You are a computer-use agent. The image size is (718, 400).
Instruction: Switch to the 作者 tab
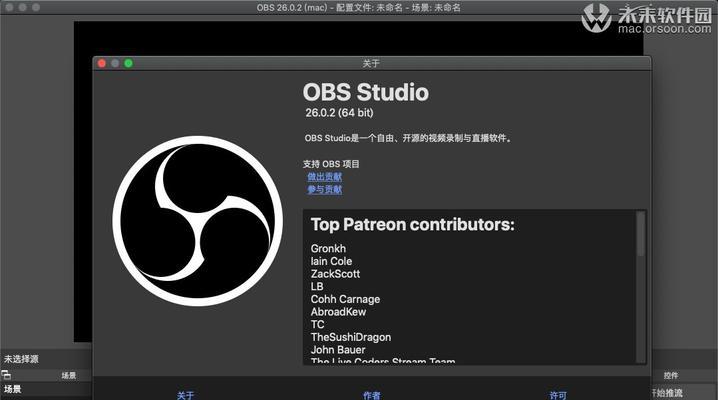click(x=372, y=395)
